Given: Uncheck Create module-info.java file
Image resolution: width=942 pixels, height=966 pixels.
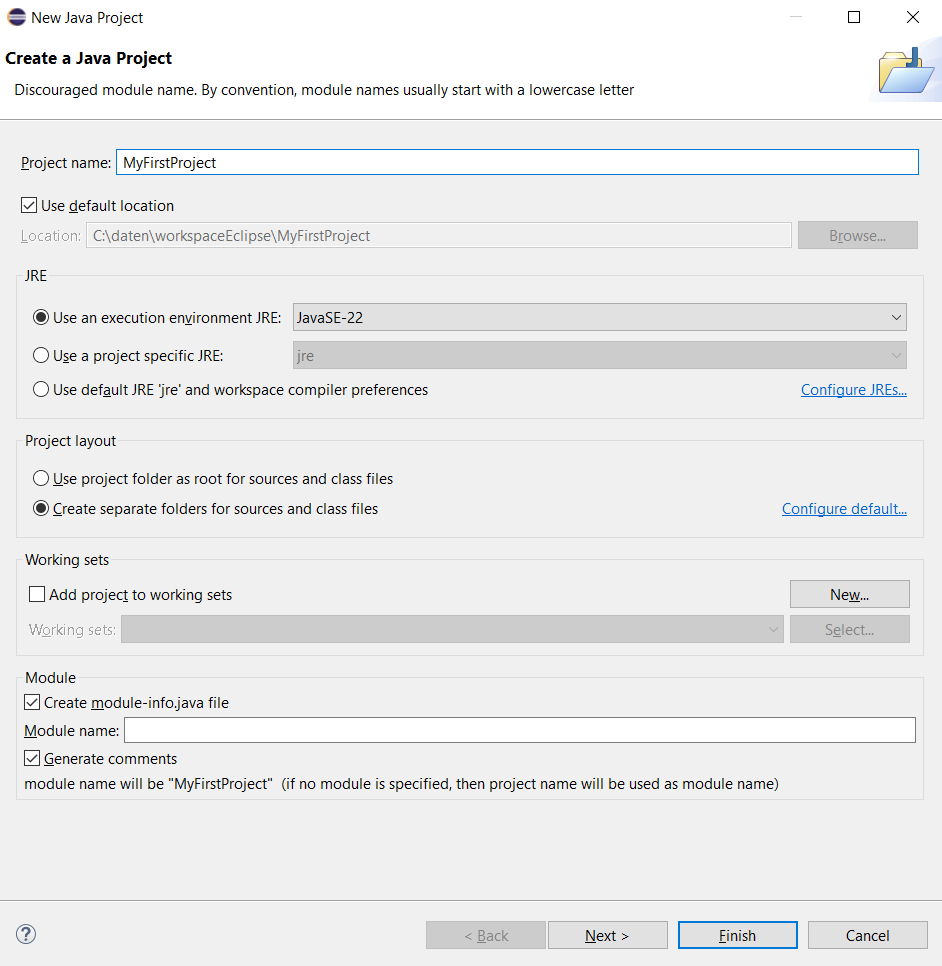Looking at the screenshot, I should pos(33,703).
